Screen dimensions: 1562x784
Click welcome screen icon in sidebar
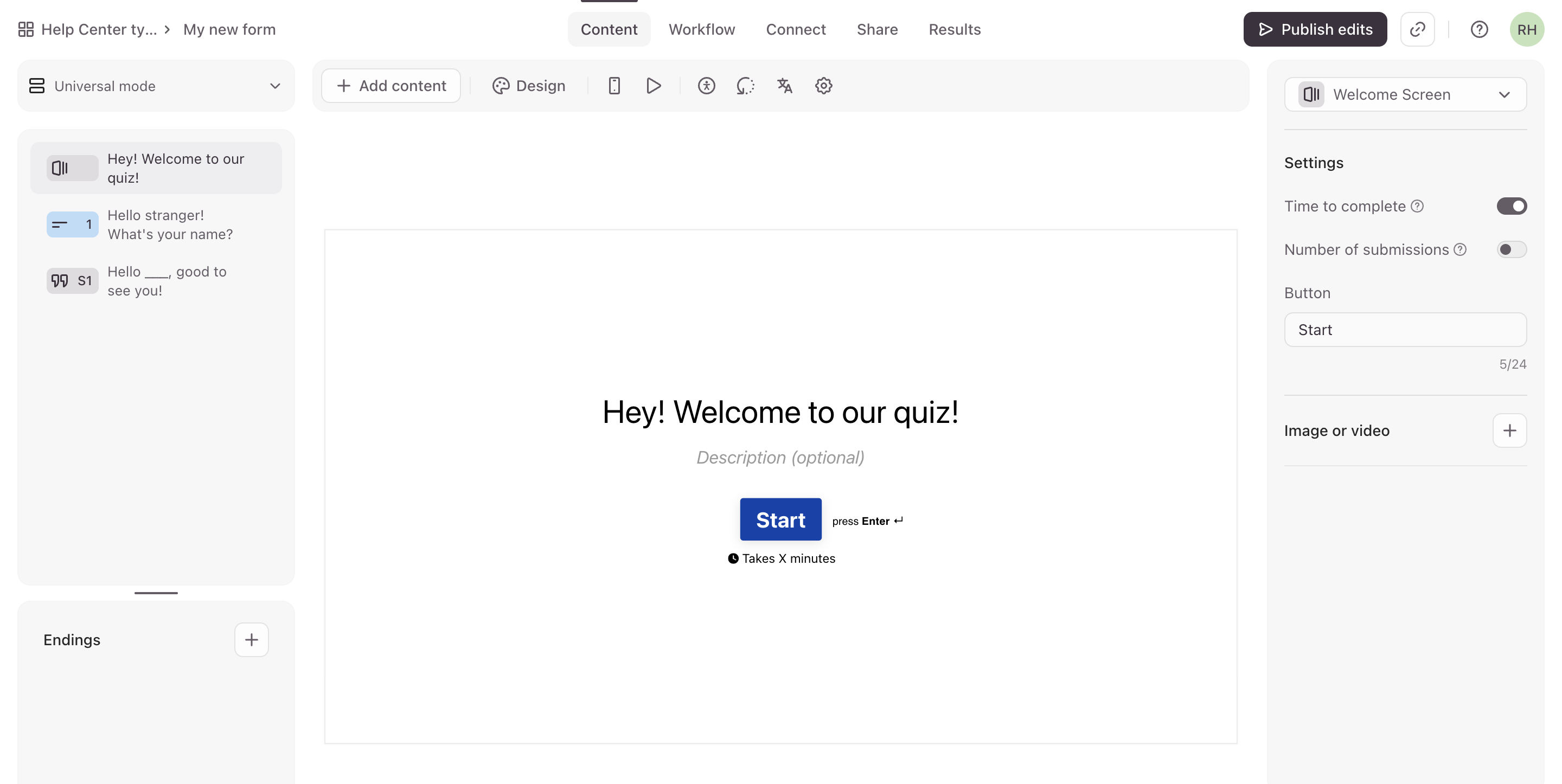point(72,168)
